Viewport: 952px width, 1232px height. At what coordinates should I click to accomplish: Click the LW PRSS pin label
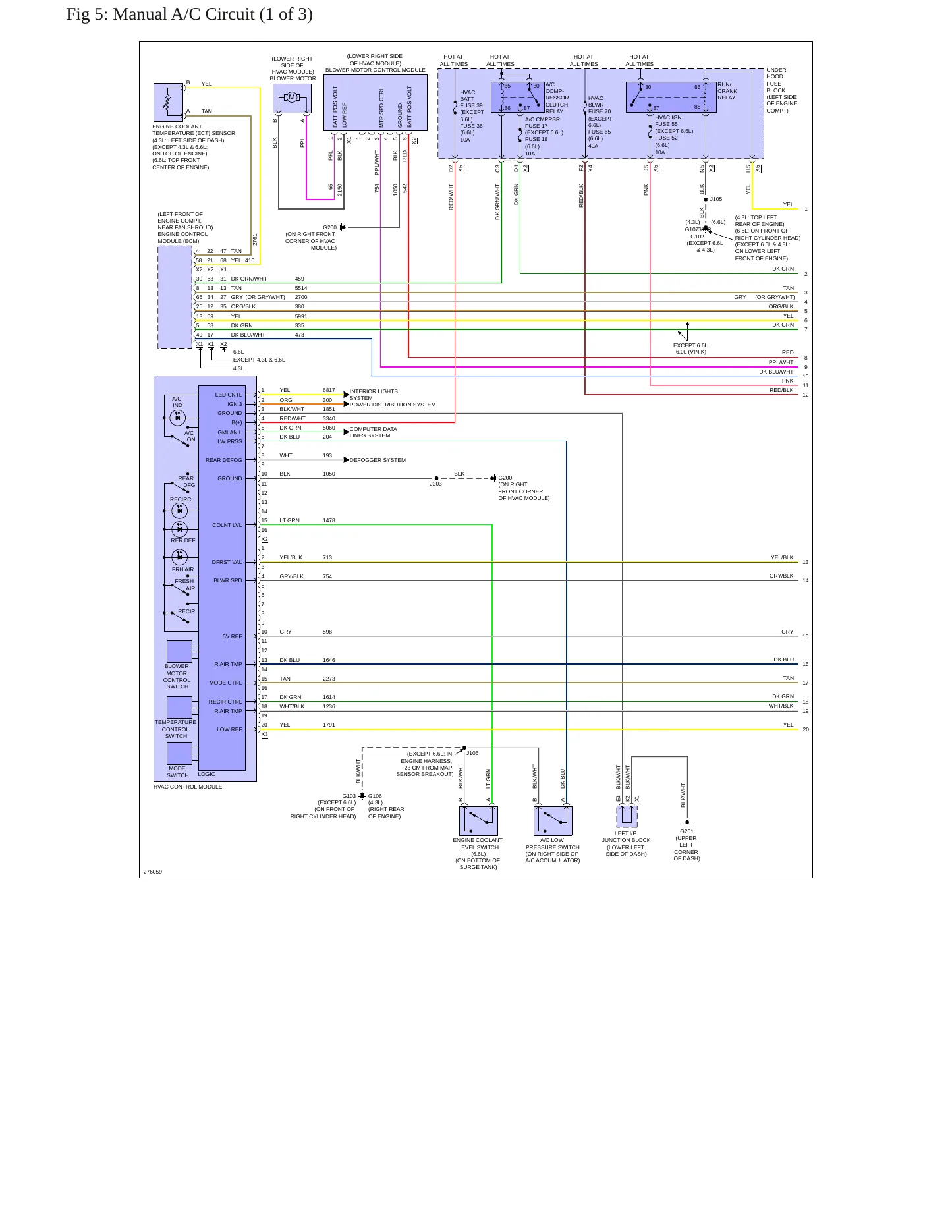pyautogui.click(x=230, y=441)
